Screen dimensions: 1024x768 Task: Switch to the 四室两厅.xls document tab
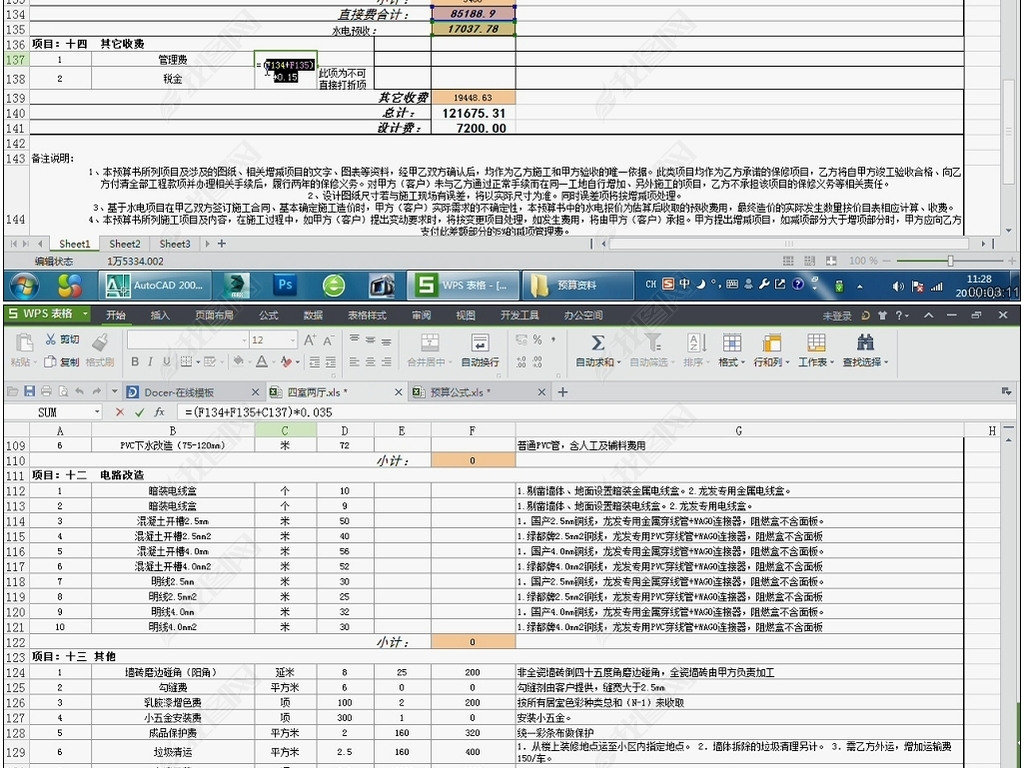pos(318,392)
